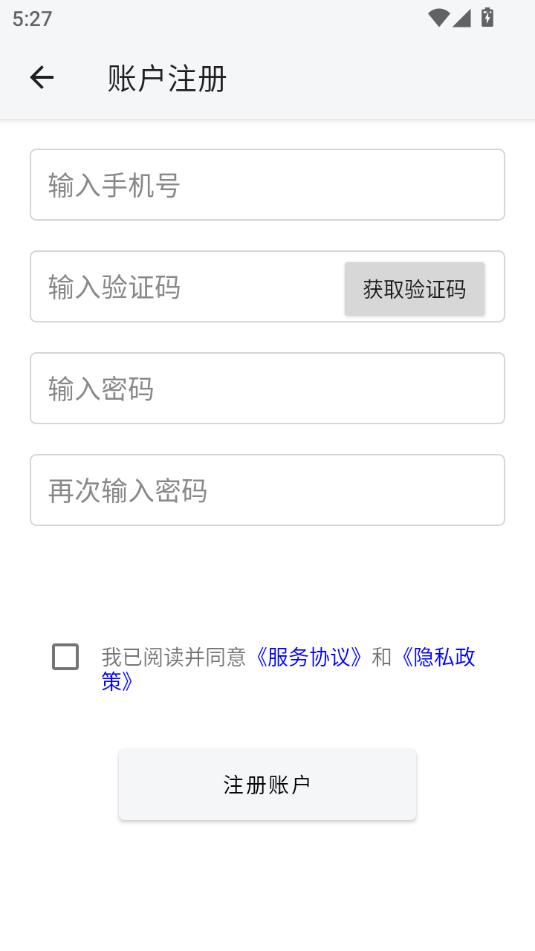Click the 注册账户 register button
535x951 pixels.
point(268,785)
